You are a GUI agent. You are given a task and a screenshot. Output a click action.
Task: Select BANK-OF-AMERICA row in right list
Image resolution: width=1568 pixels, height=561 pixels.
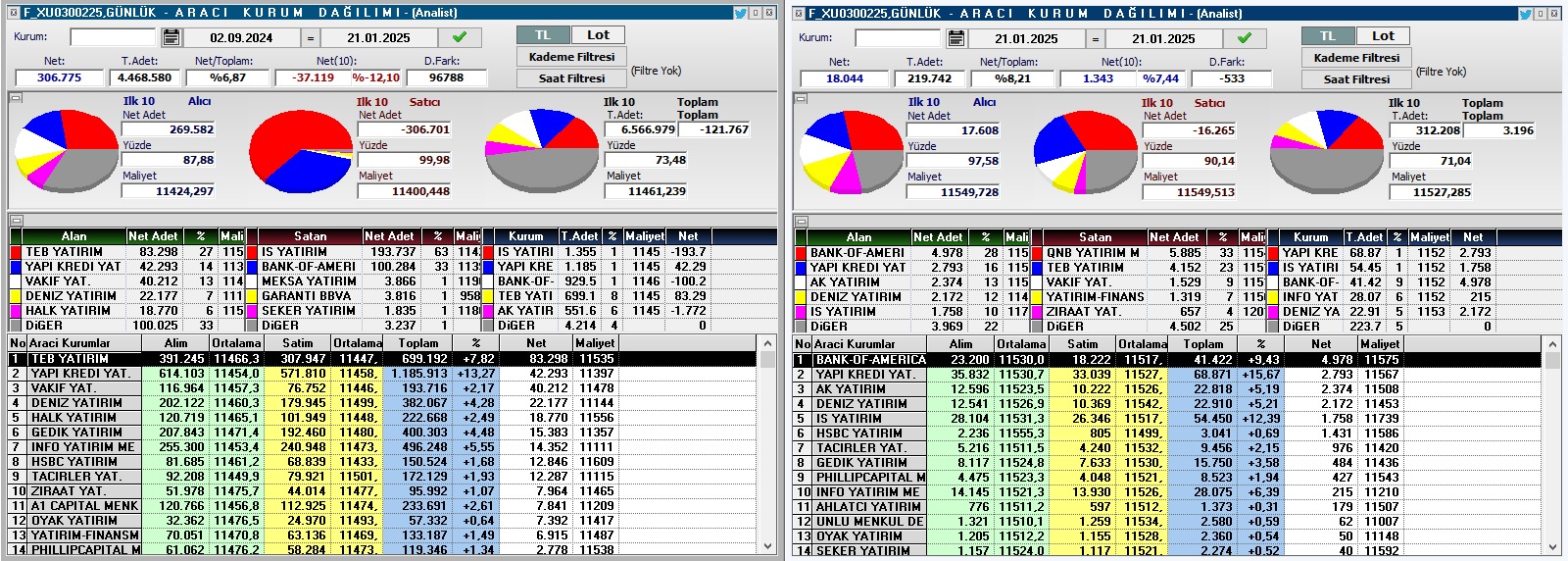click(x=1167, y=360)
